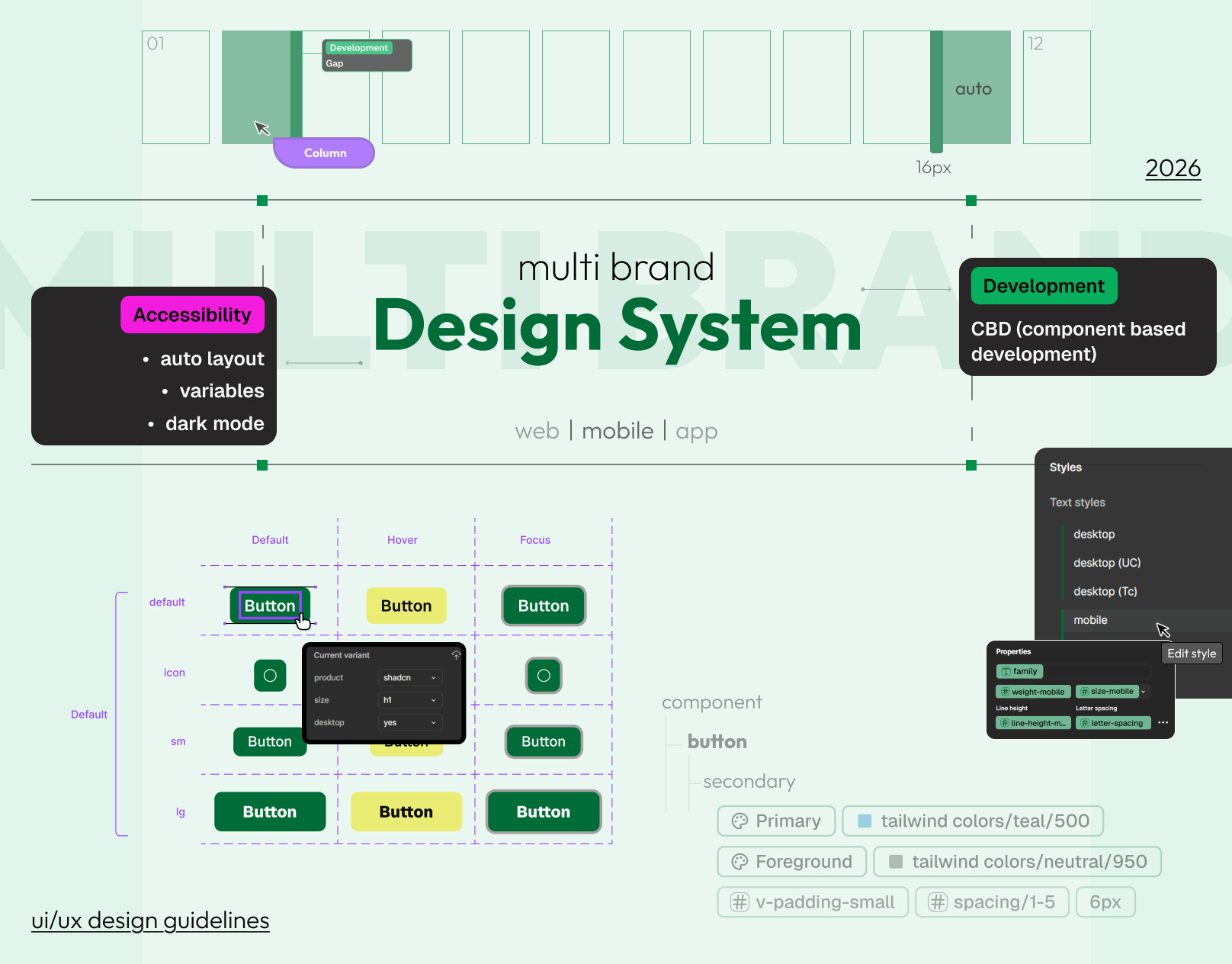Click the size-mobile variable chip
The height and width of the screenshot is (964, 1232).
coord(1107,692)
